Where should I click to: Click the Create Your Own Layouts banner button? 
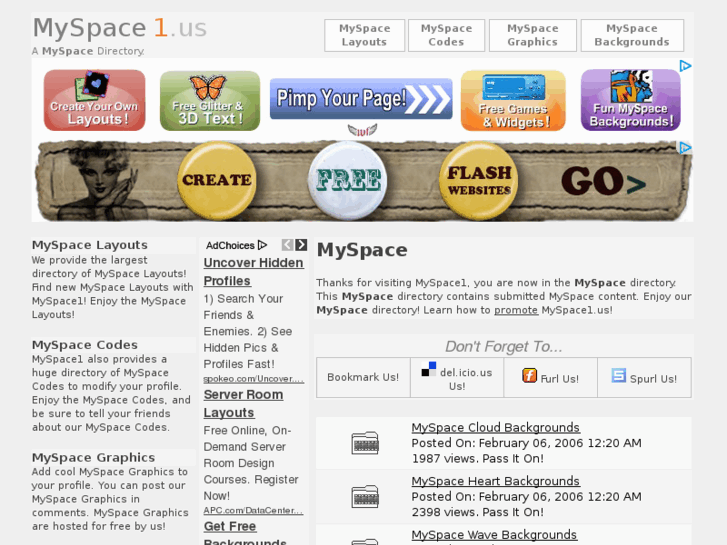95,100
